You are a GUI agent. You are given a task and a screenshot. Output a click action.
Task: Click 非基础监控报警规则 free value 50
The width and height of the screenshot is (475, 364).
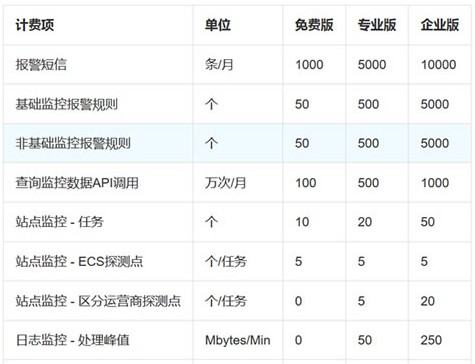click(x=302, y=143)
